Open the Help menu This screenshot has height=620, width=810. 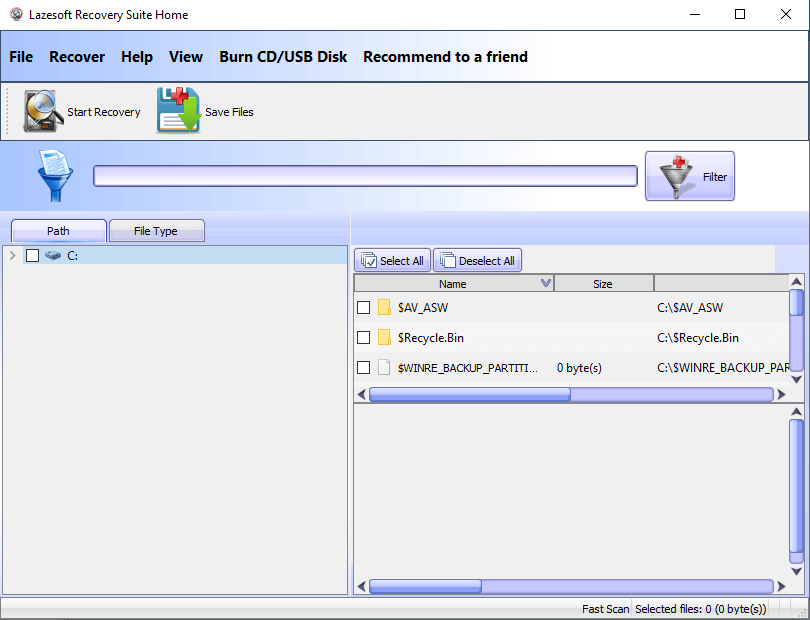coord(137,57)
